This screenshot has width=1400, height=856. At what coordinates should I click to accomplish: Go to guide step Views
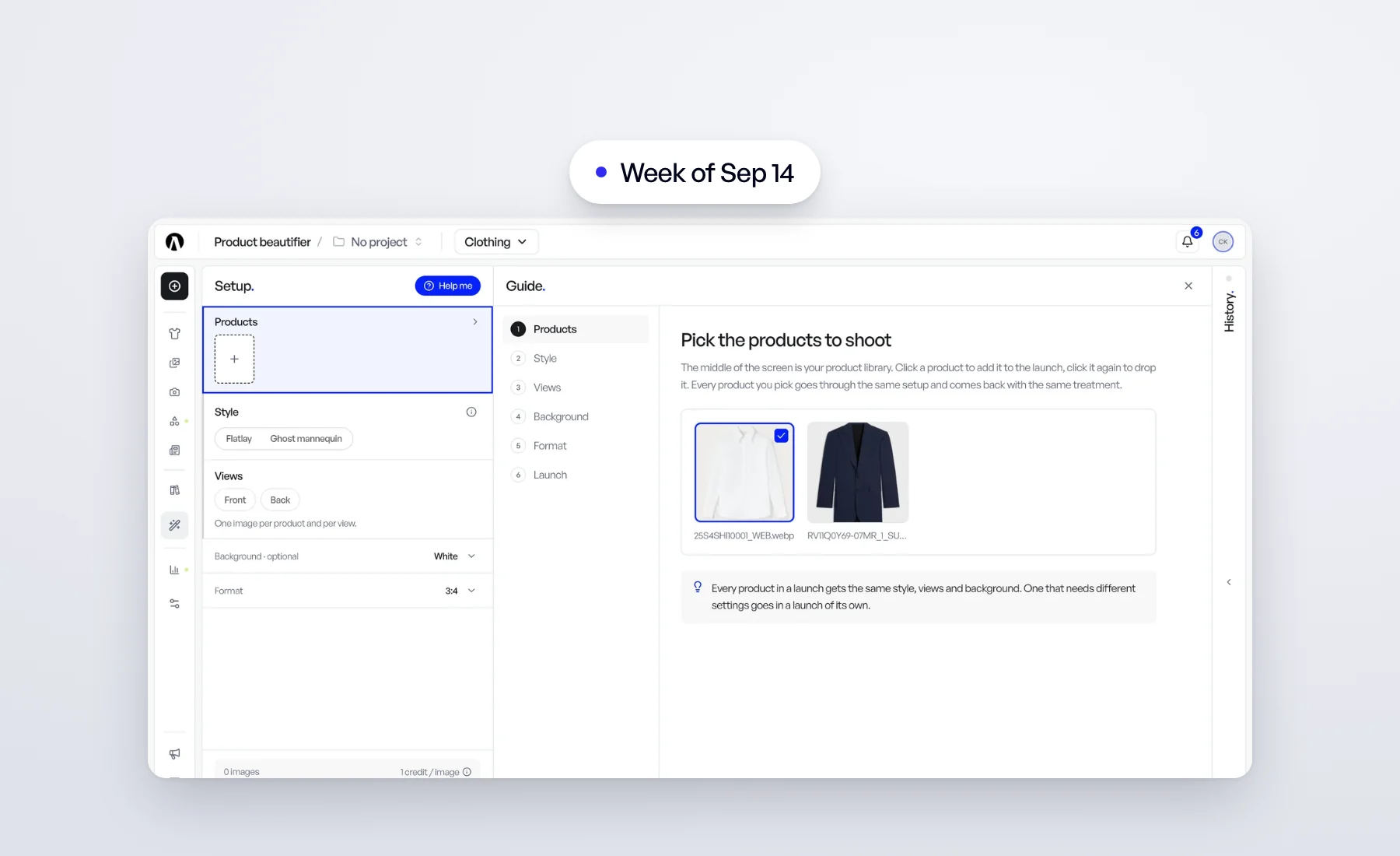tap(576, 388)
